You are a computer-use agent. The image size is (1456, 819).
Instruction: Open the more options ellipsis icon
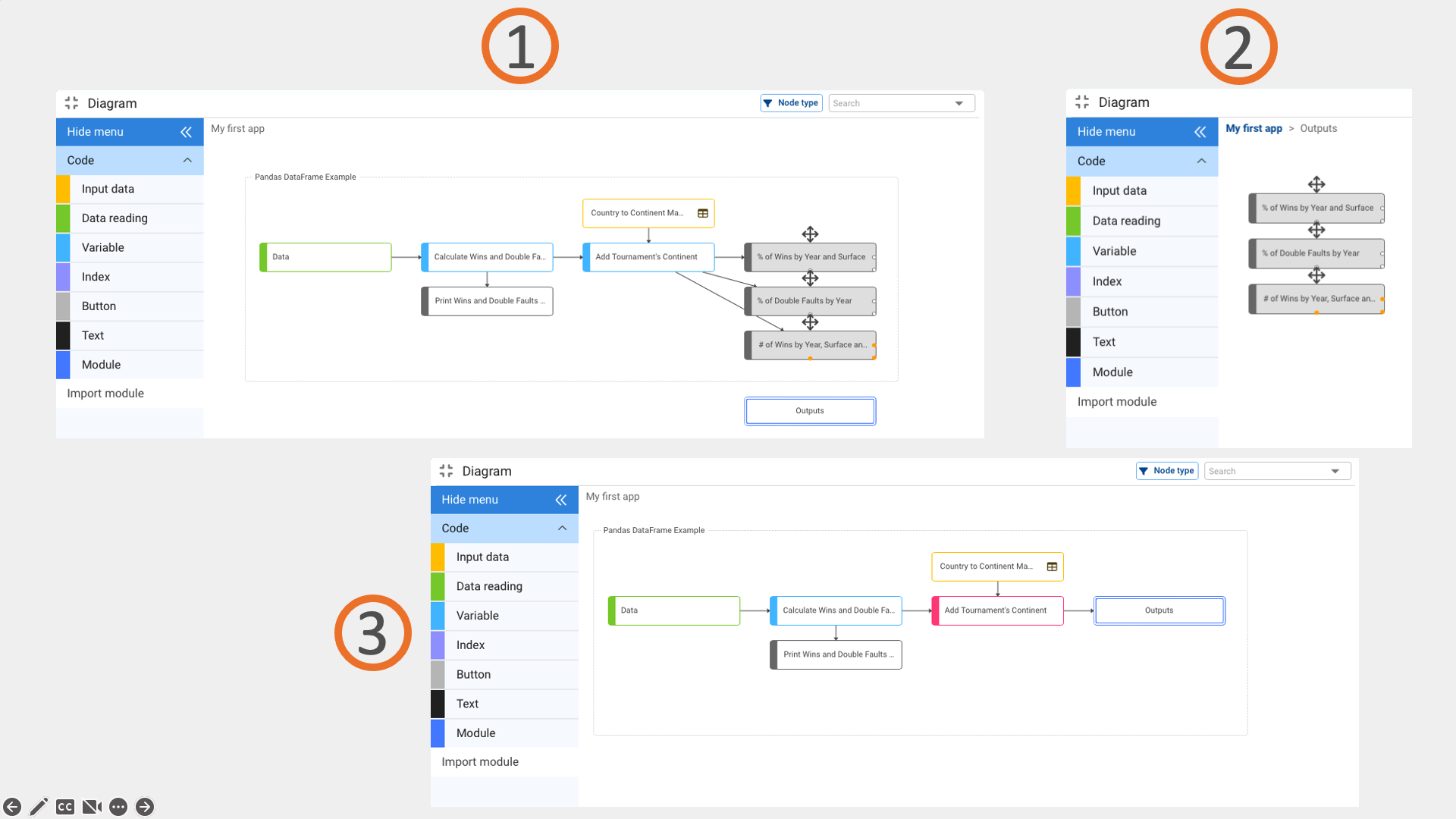pos(118,806)
